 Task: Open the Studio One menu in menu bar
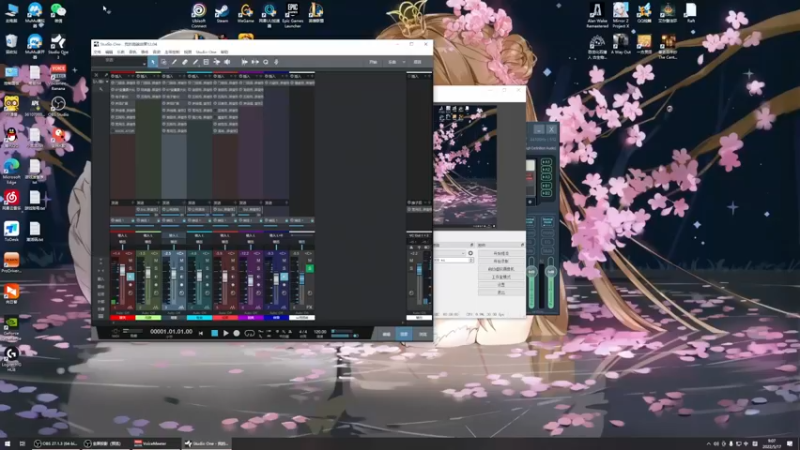click(206, 52)
